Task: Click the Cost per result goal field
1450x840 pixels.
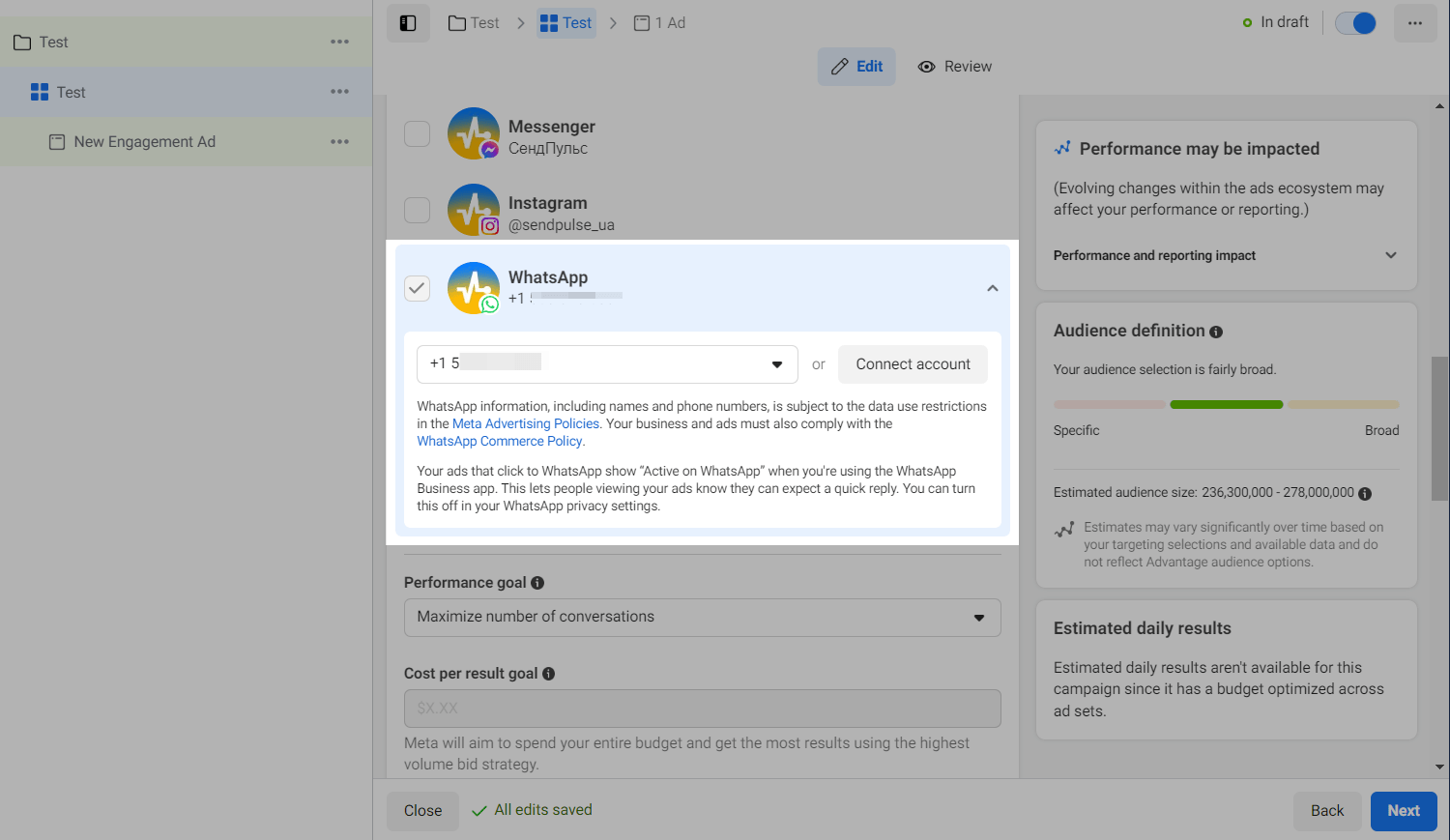Action: (703, 709)
